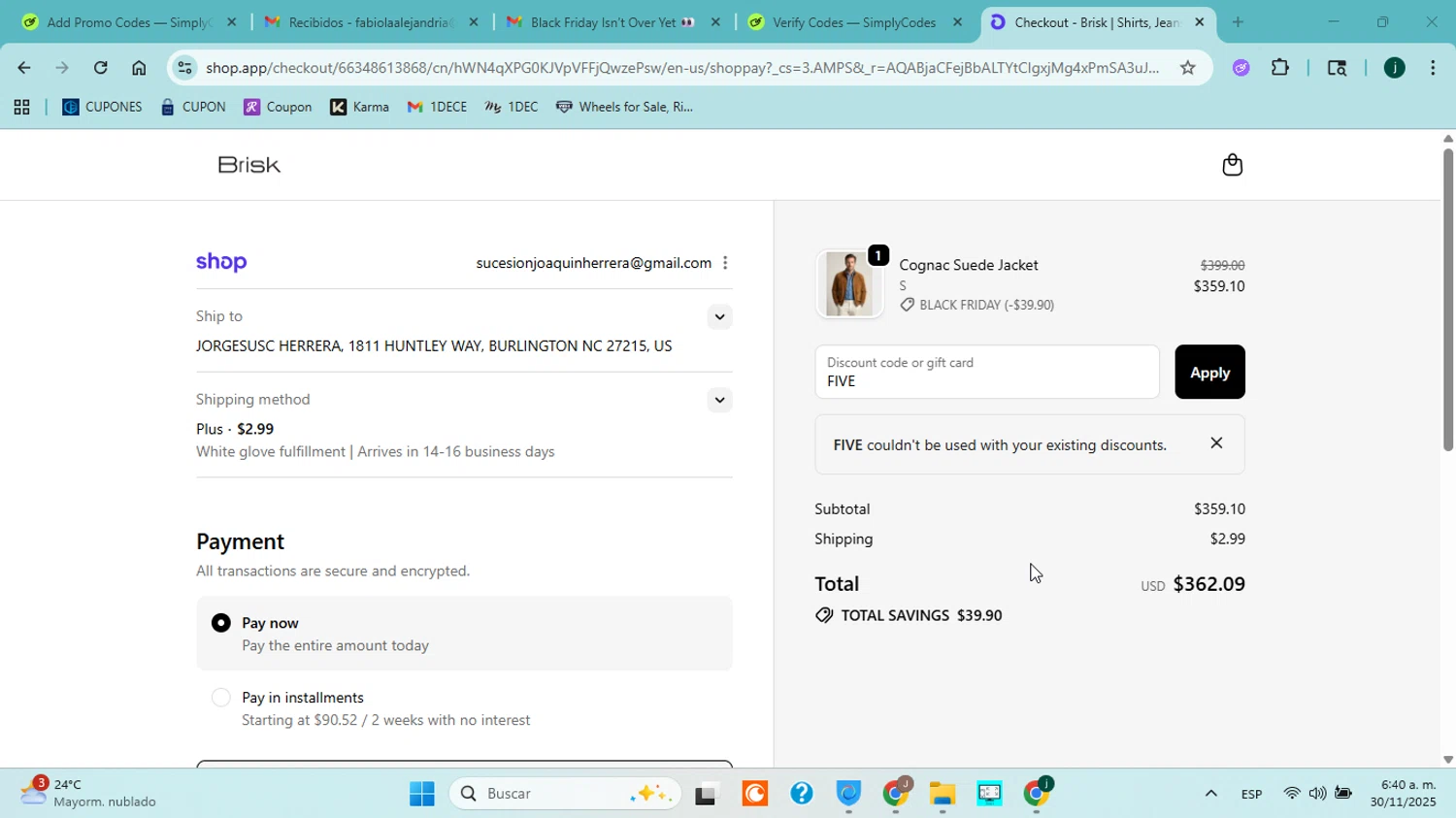Open the Chrome profile avatar
This screenshot has width=1456, height=818.
pyautogui.click(x=1394, y=68)
